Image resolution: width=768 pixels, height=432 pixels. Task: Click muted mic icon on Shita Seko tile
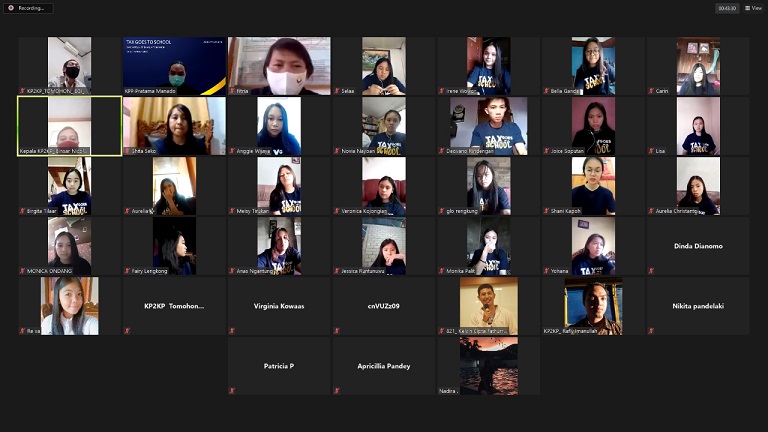click(127, 151)
